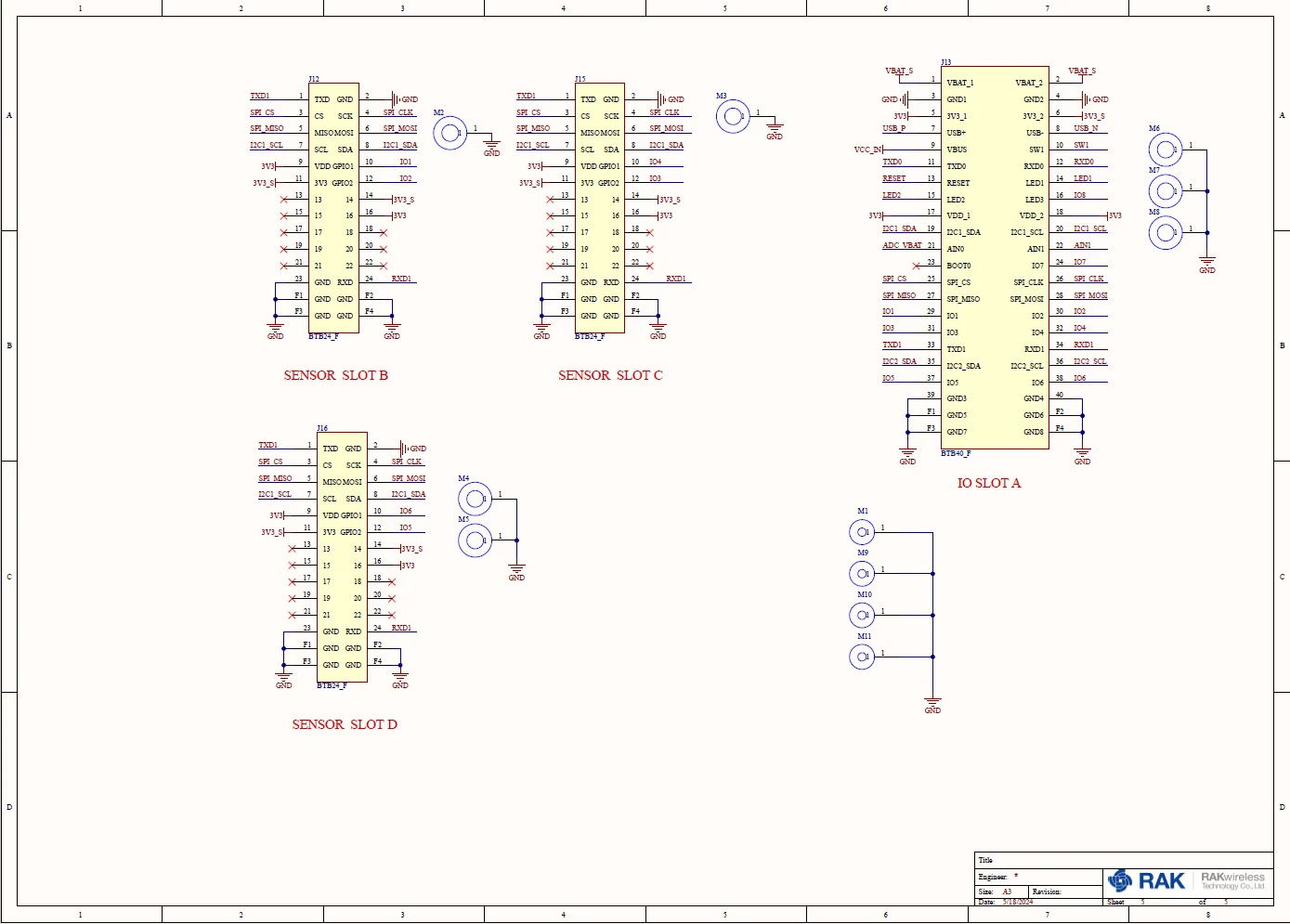This screenshot has width=1290, height=924.
Task: Click the USB_P net label
Action: point(893,128)
